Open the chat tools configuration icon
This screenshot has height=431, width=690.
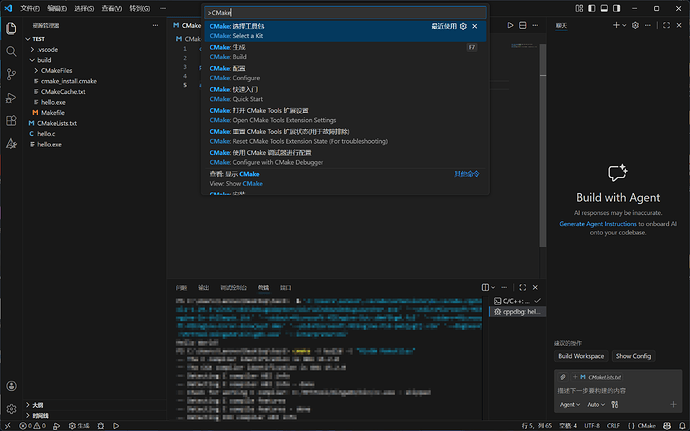click(x=615, y=405)
